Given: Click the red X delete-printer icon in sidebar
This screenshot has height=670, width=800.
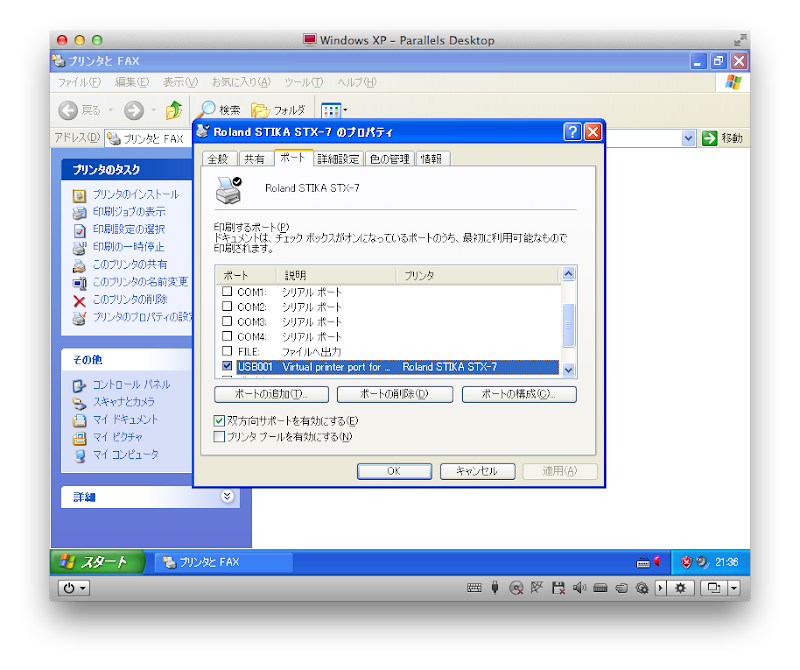Looking at the screenshot, I should (79, 301).
